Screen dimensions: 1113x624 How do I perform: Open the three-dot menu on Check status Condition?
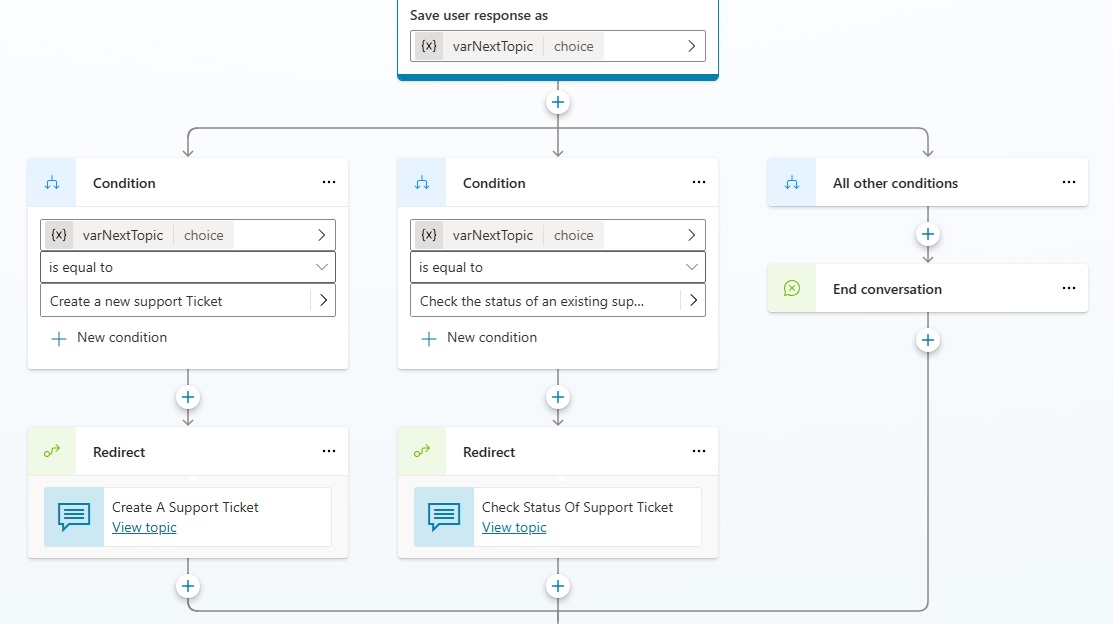point(699,183)
